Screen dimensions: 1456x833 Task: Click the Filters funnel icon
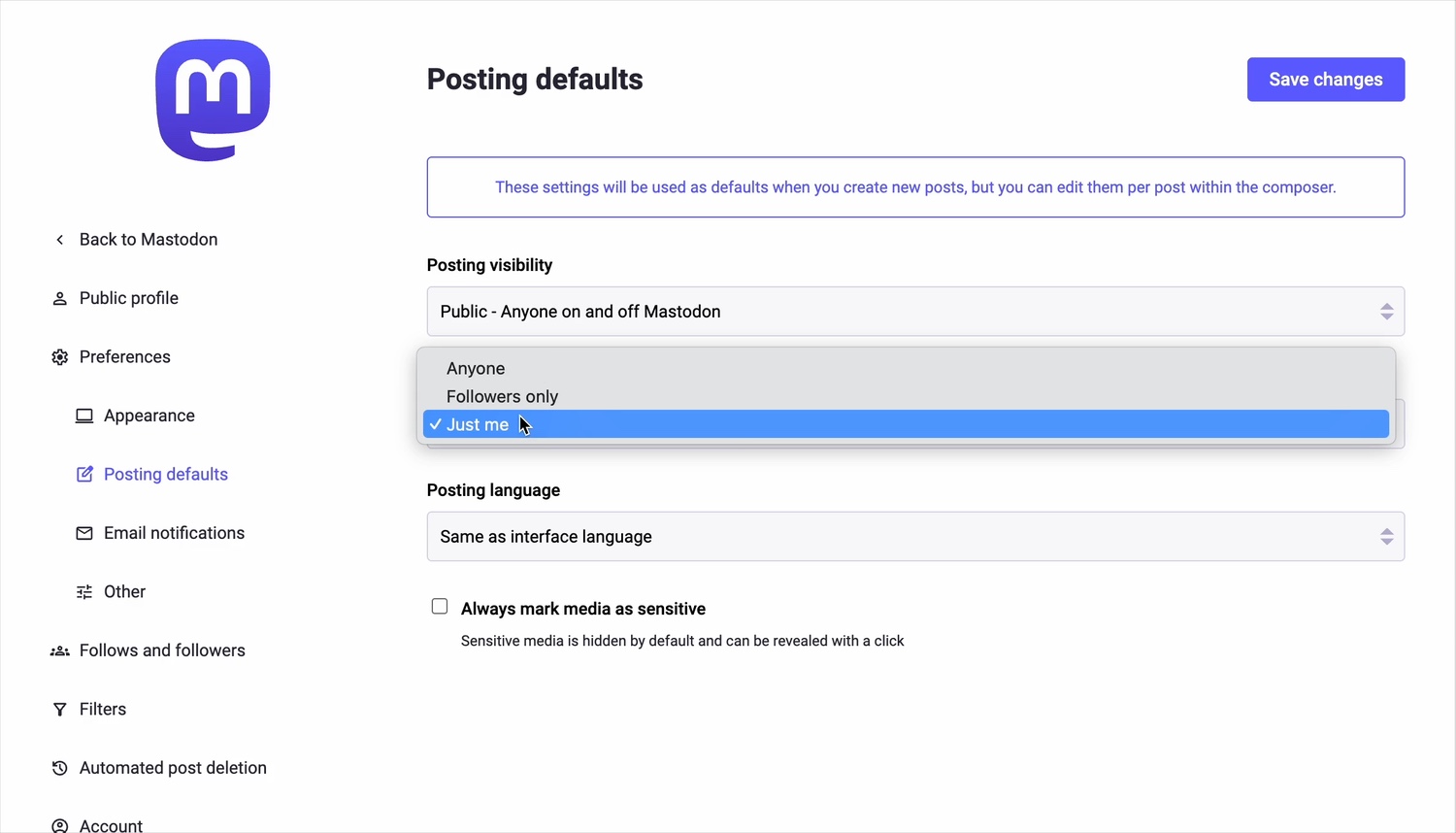point(60,710)
